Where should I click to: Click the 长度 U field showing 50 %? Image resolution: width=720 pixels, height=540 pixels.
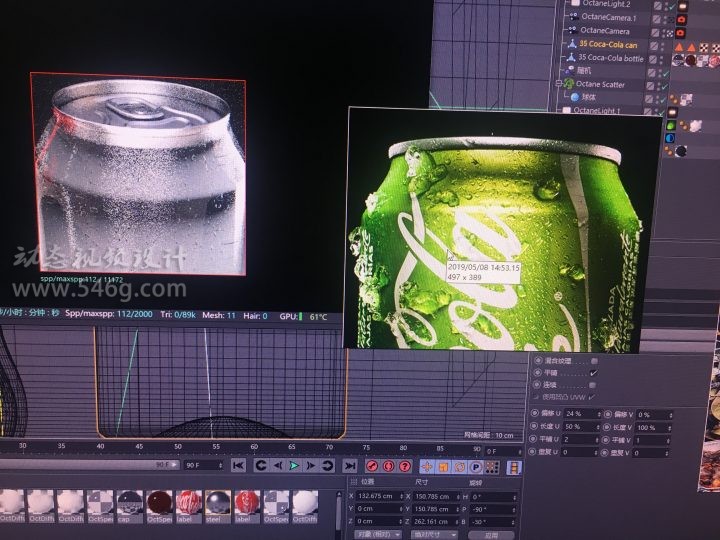(x=581, y=427)
